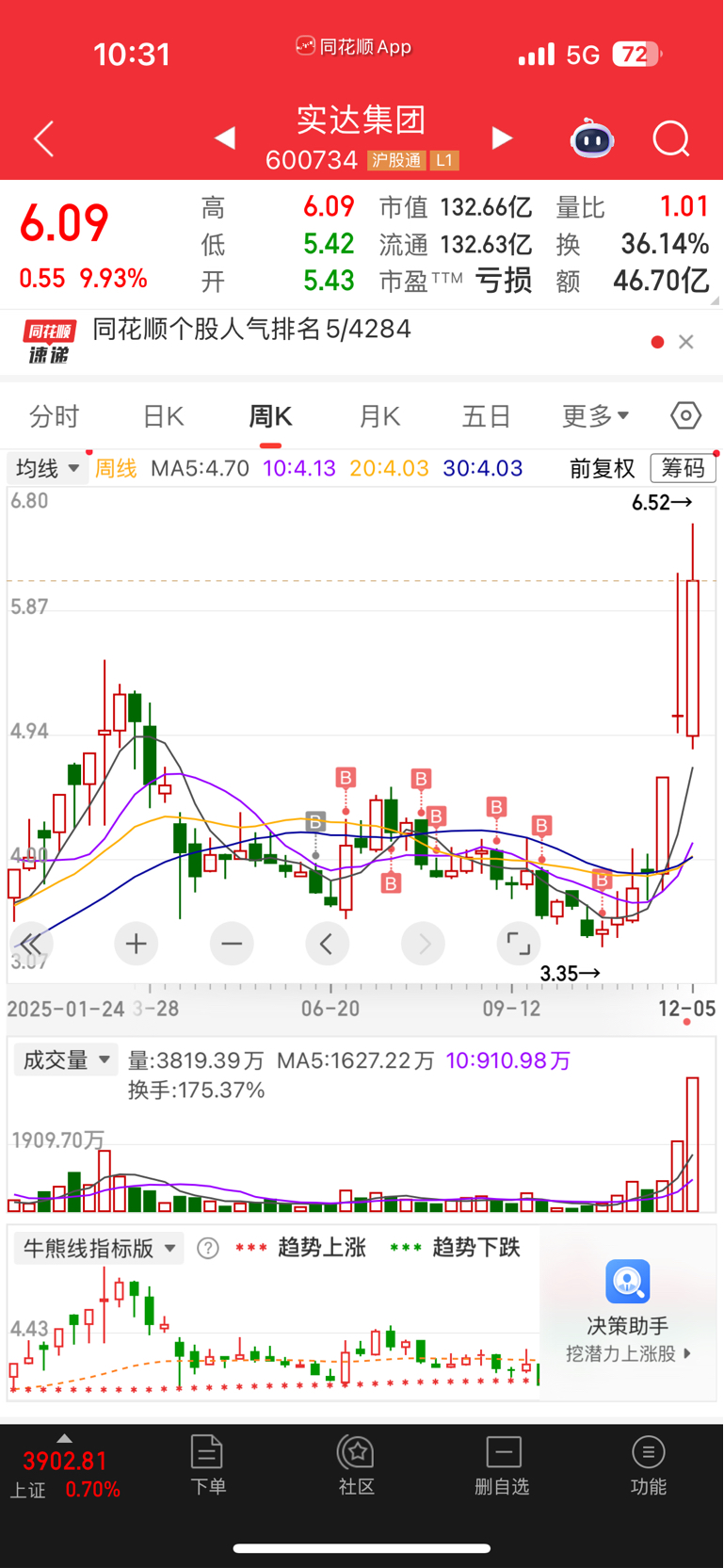Screen dimensions: 724x1568
Task: Open 同花顺个股人气排名 5/4284 banner
Action: point(251,329)
